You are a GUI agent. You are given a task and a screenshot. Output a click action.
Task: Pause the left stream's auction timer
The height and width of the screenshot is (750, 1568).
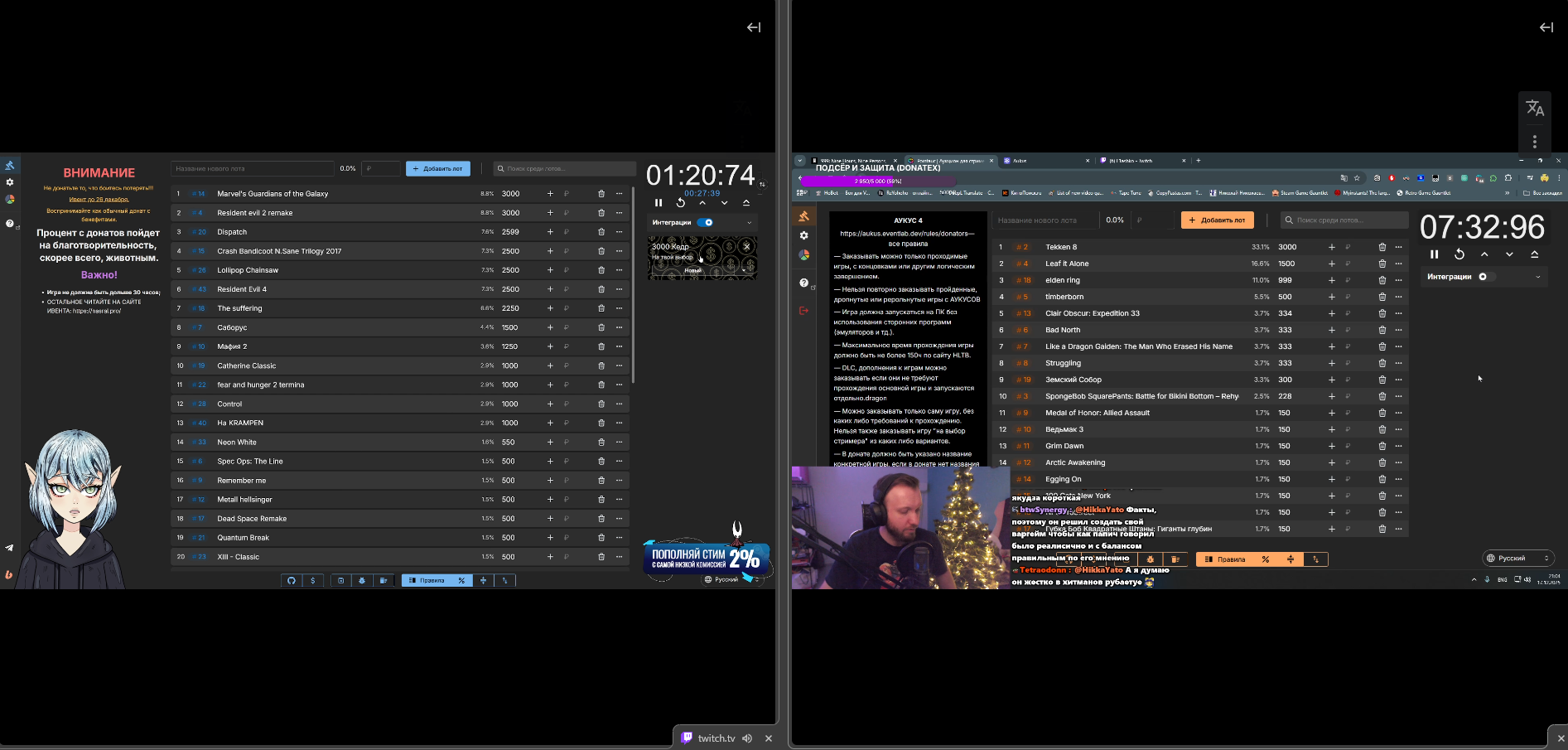click(659, 202)
